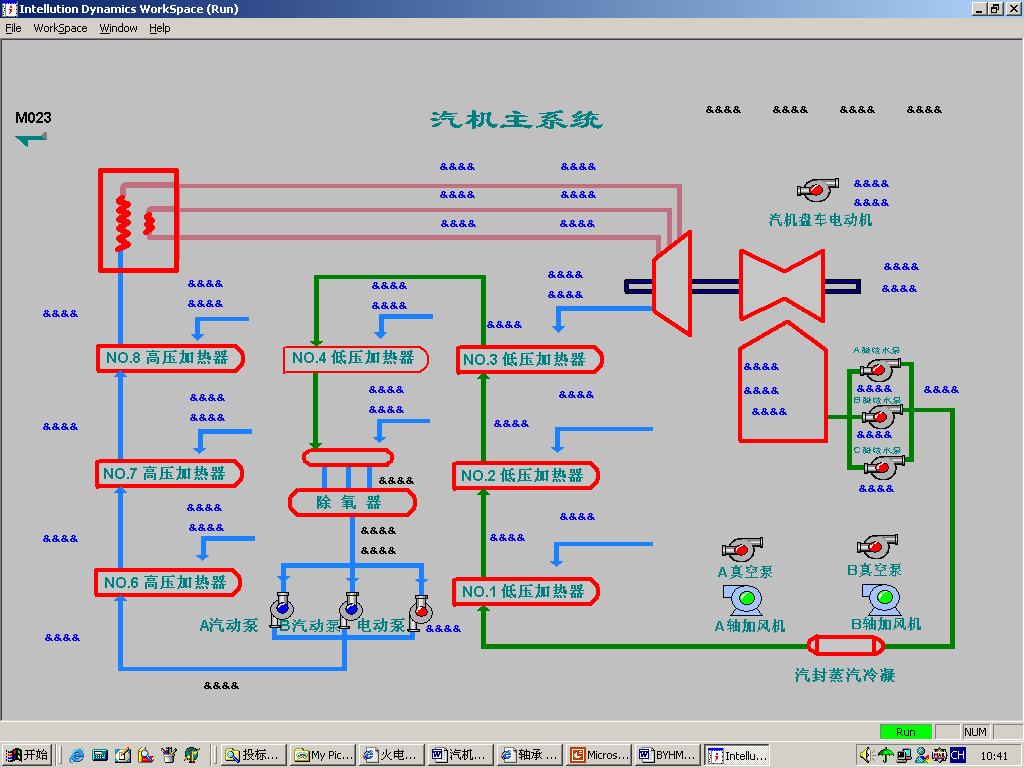Click the NO.4 低压加热器 heater box

355,358
